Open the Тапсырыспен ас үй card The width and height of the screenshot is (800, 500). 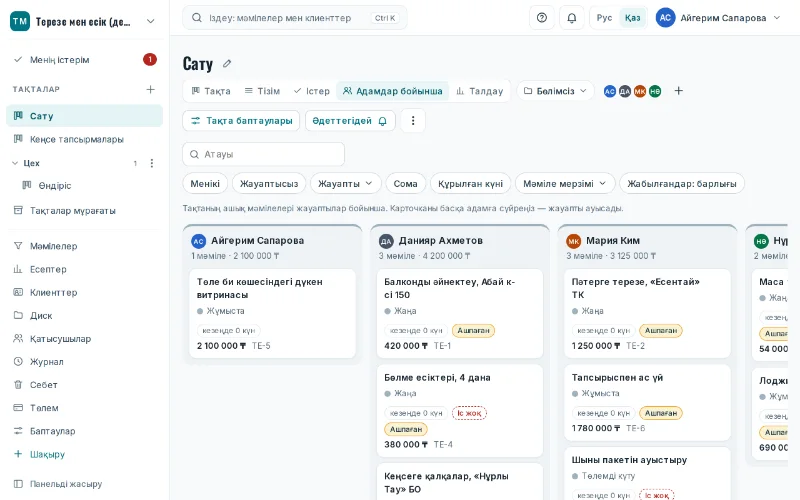pos(647,403)
